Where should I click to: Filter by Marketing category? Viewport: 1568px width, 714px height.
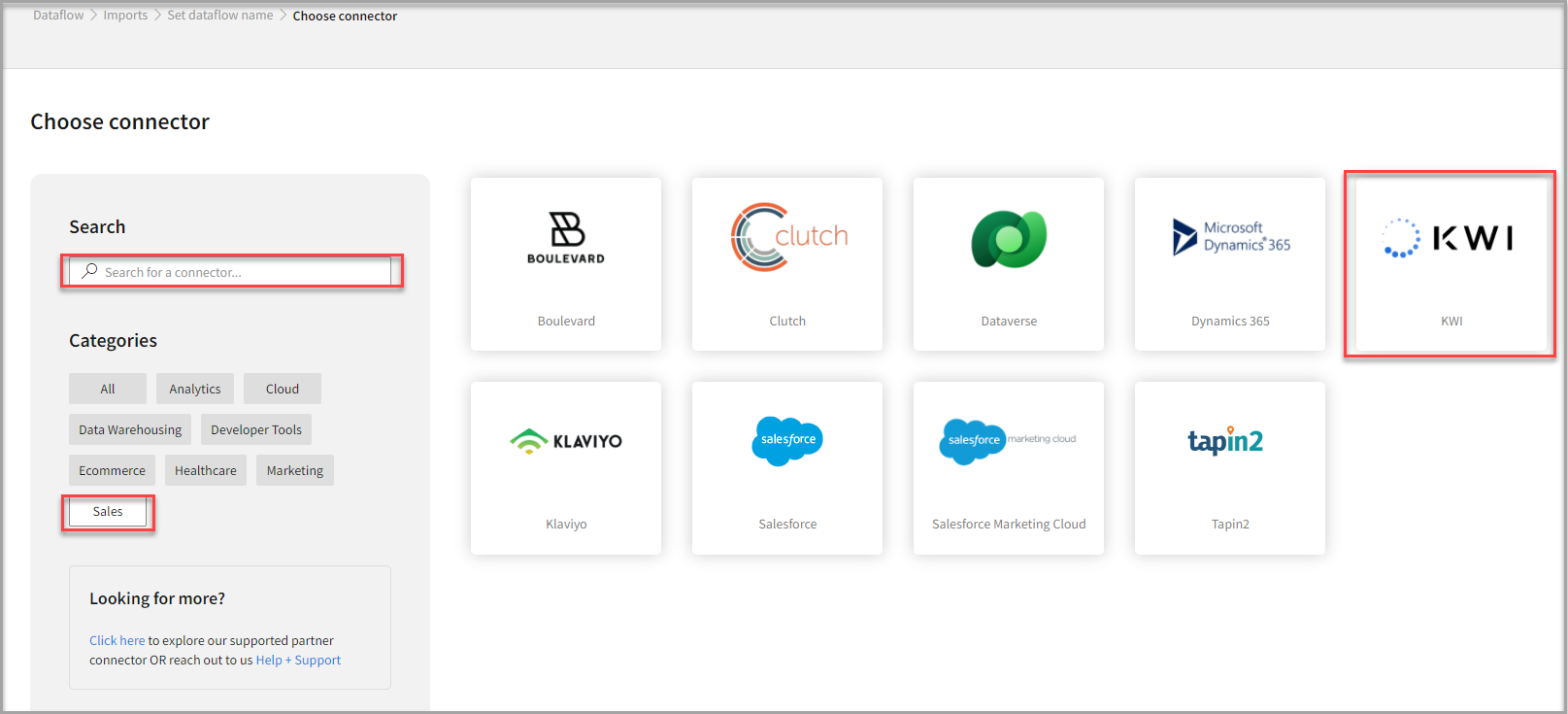tap(295, 470)
